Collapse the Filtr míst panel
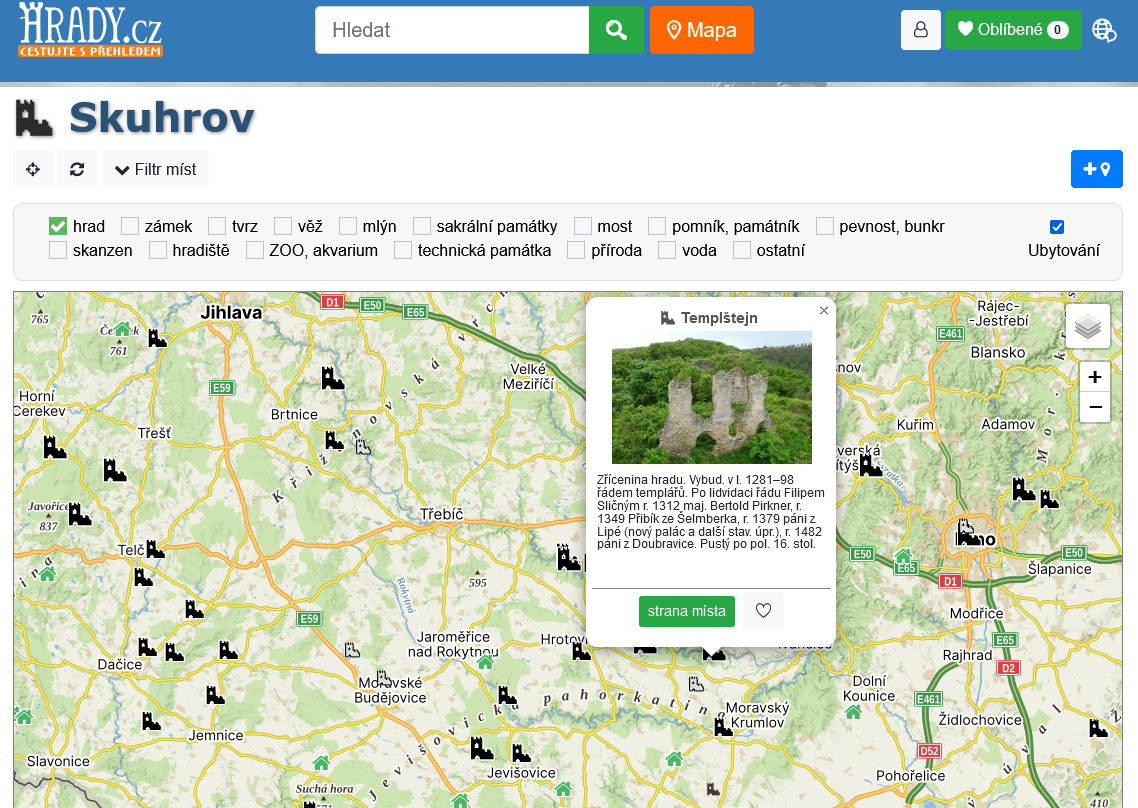The image size is (1138, 808). pos(155,169)
